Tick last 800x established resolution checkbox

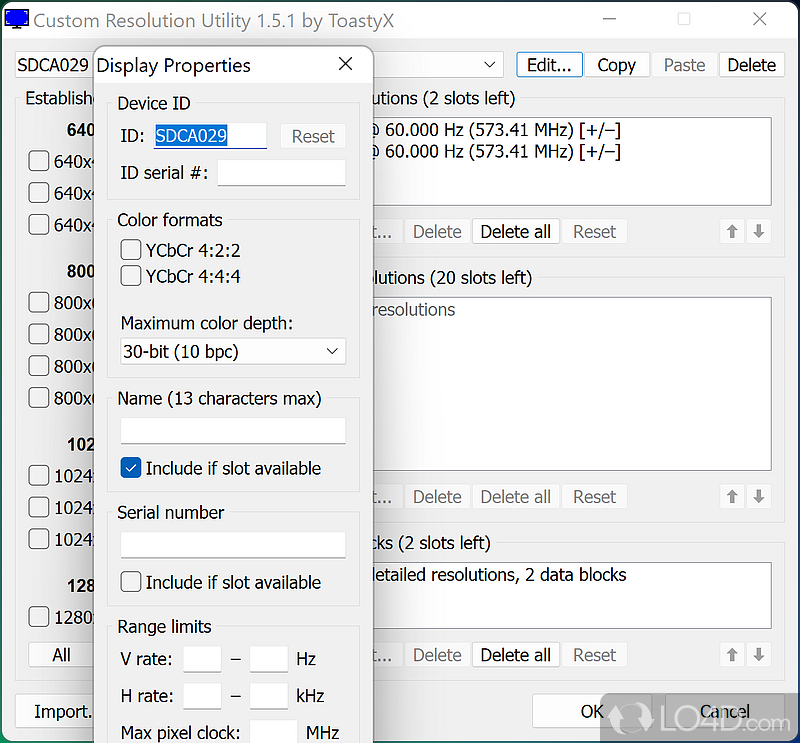pos(39,398)
